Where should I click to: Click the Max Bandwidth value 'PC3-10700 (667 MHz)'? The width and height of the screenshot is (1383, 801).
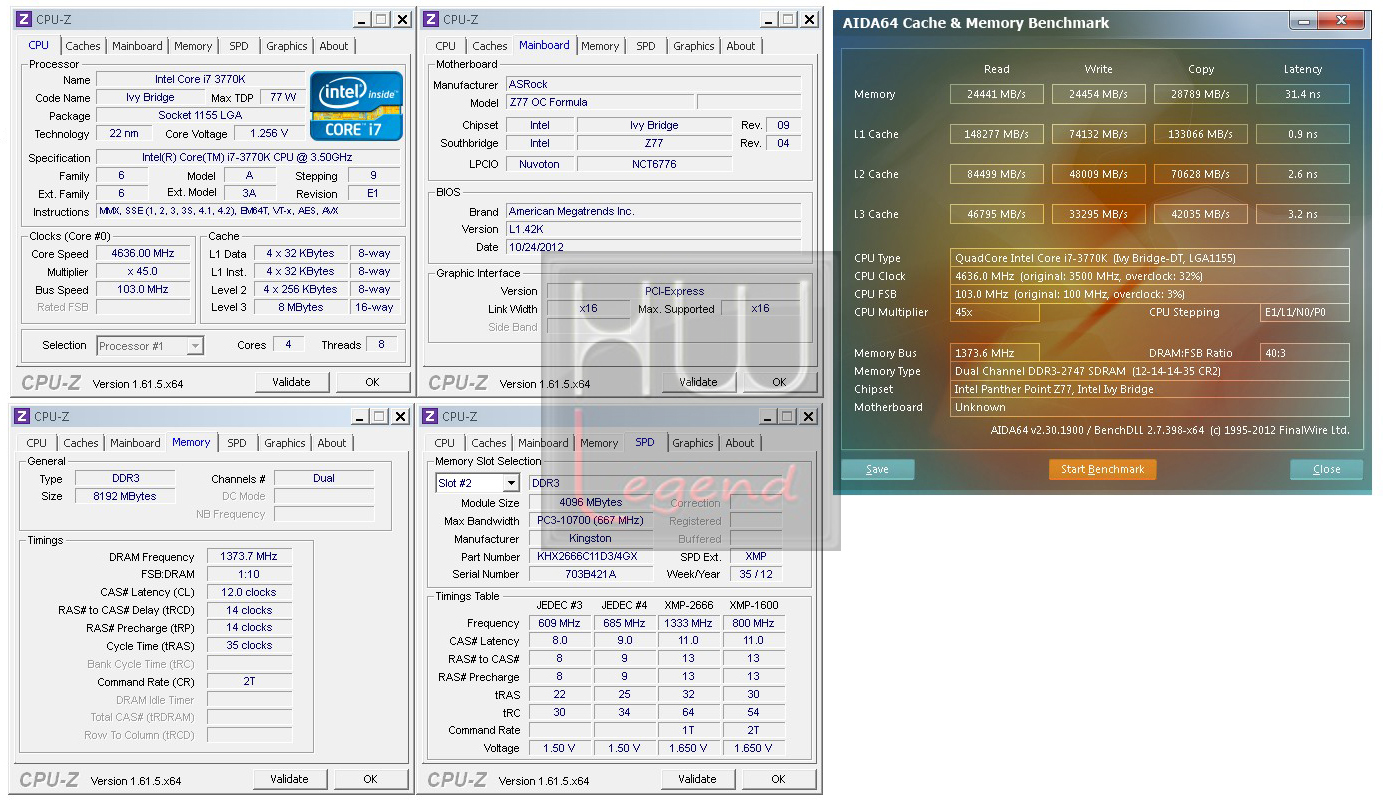click(592, 521)
